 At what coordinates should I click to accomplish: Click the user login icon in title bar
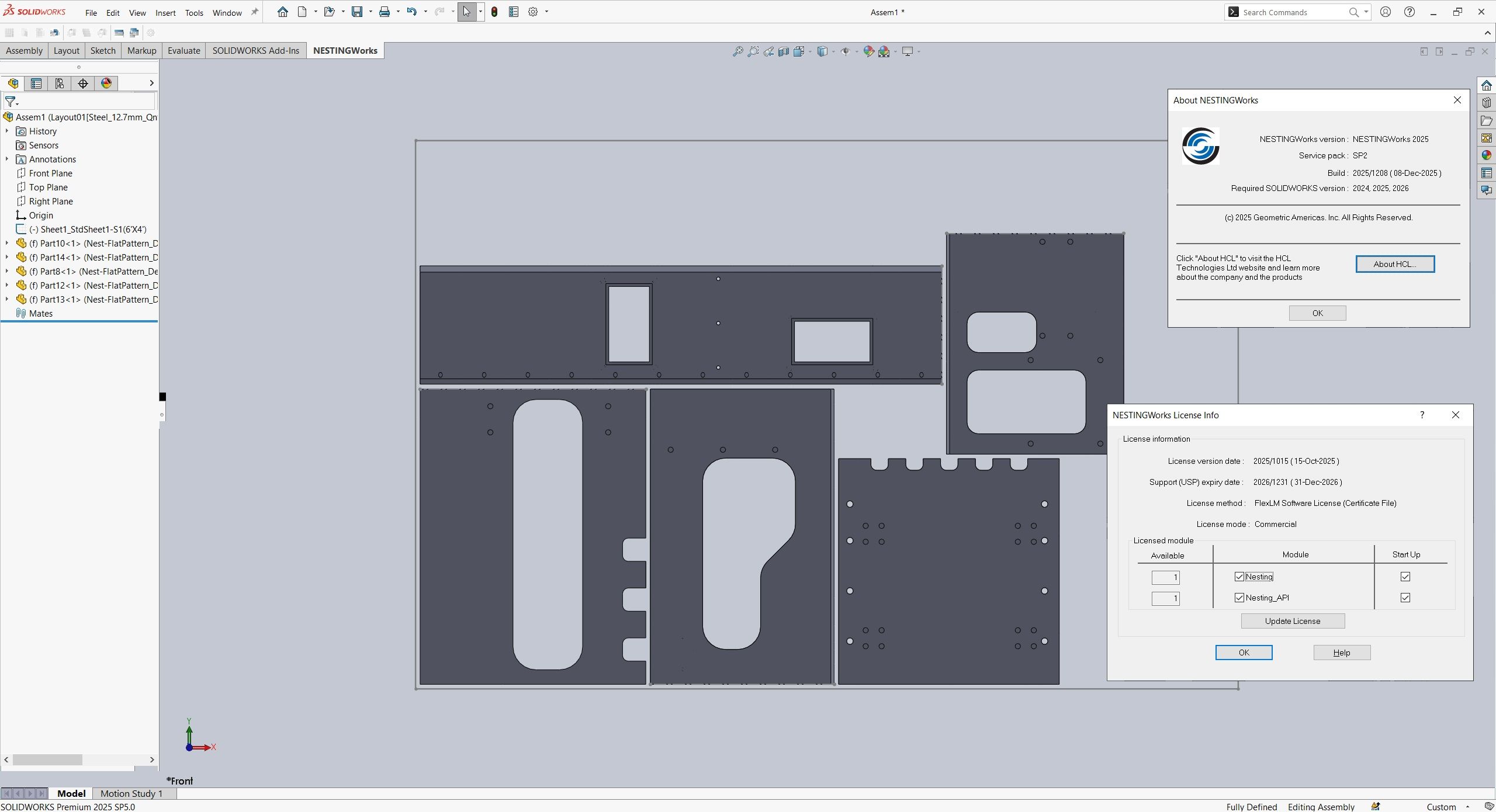(1386, 12)
